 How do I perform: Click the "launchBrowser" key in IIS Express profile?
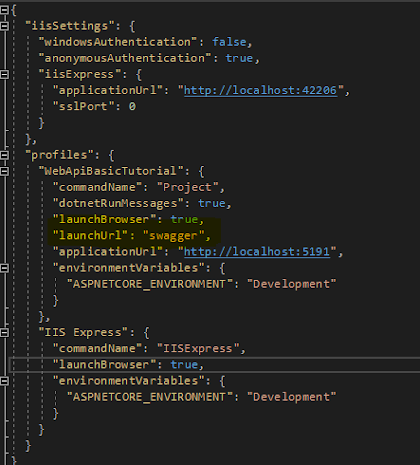click(104, 365)
